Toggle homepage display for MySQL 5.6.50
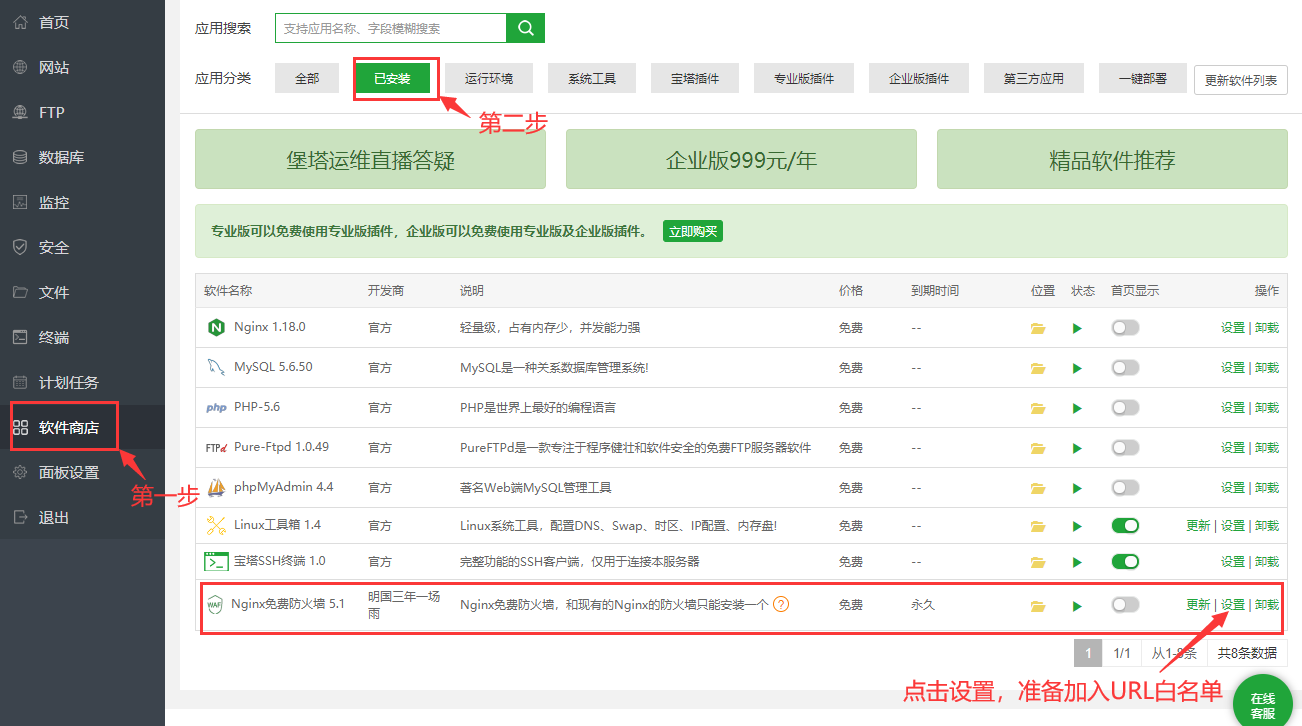1302x726 pixels. pos(1125,368)
